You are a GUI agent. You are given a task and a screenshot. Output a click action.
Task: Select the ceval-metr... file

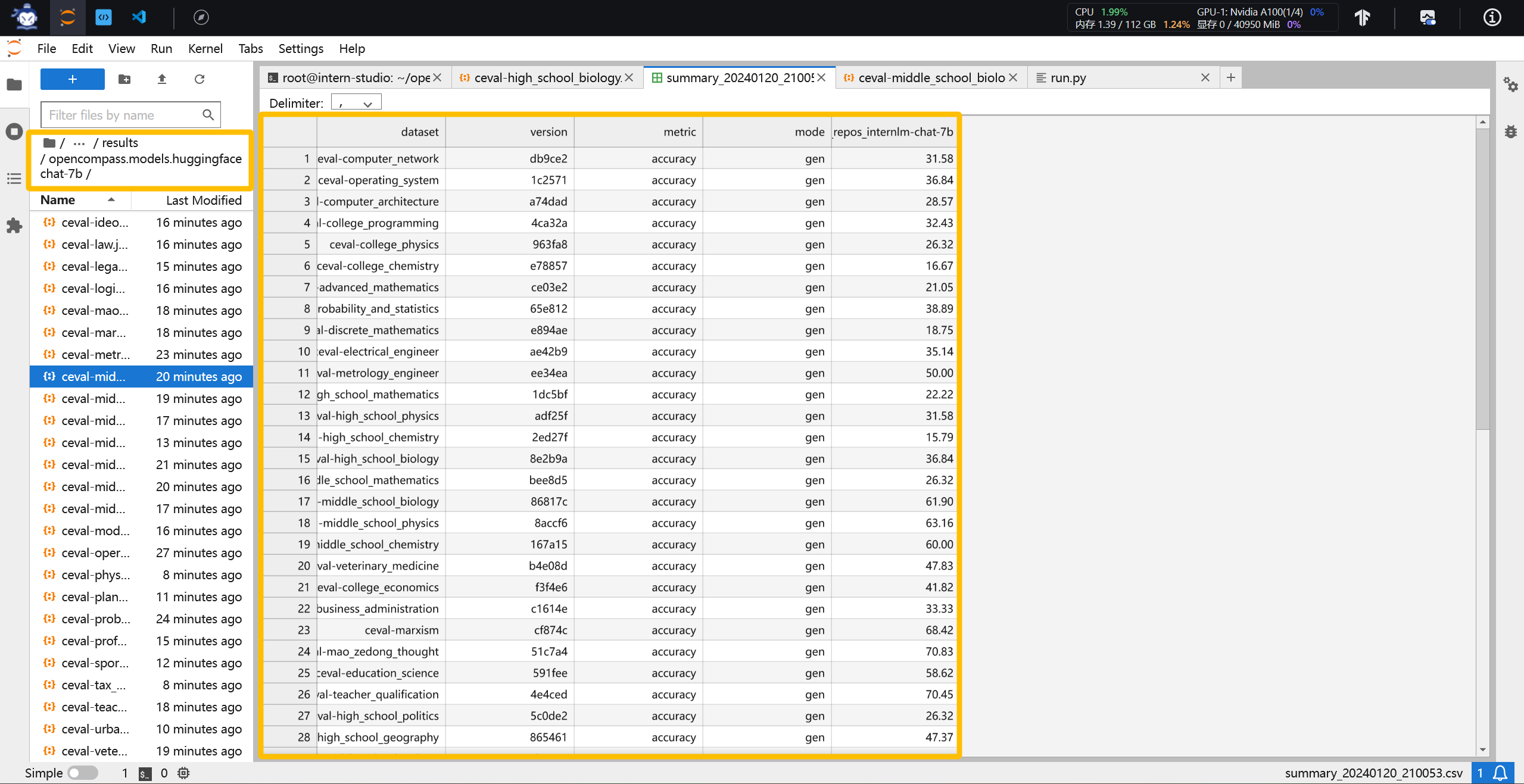pyautogui.click(x=142, y=355)
